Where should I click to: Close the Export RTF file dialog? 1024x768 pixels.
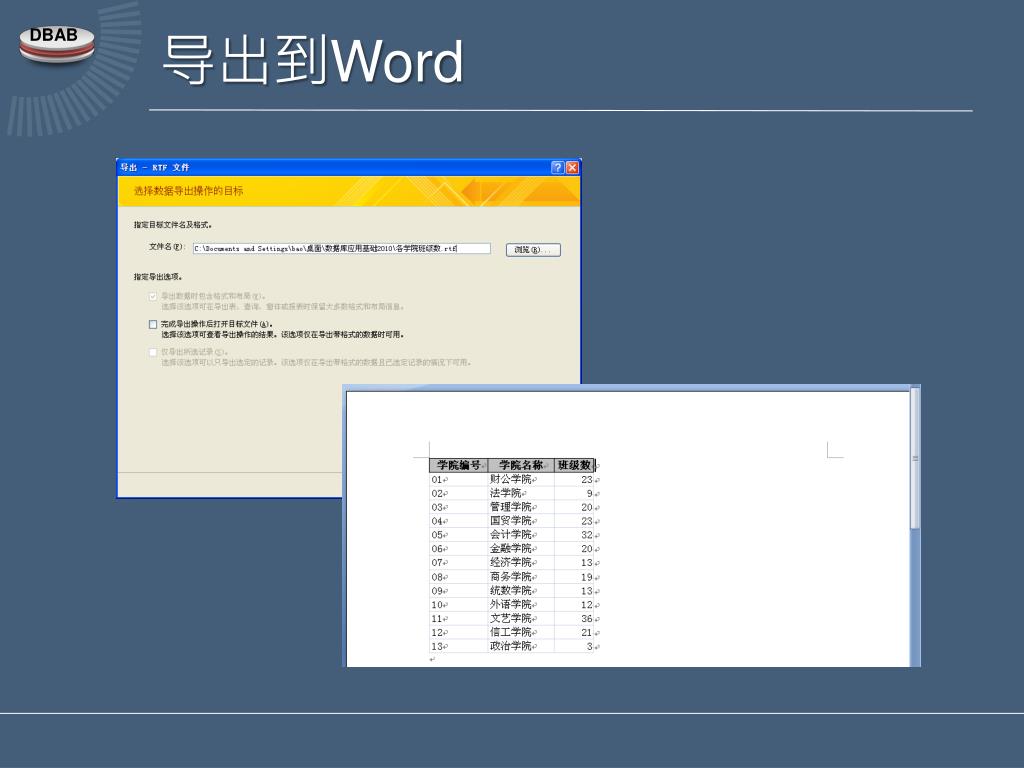pos(572,167)
